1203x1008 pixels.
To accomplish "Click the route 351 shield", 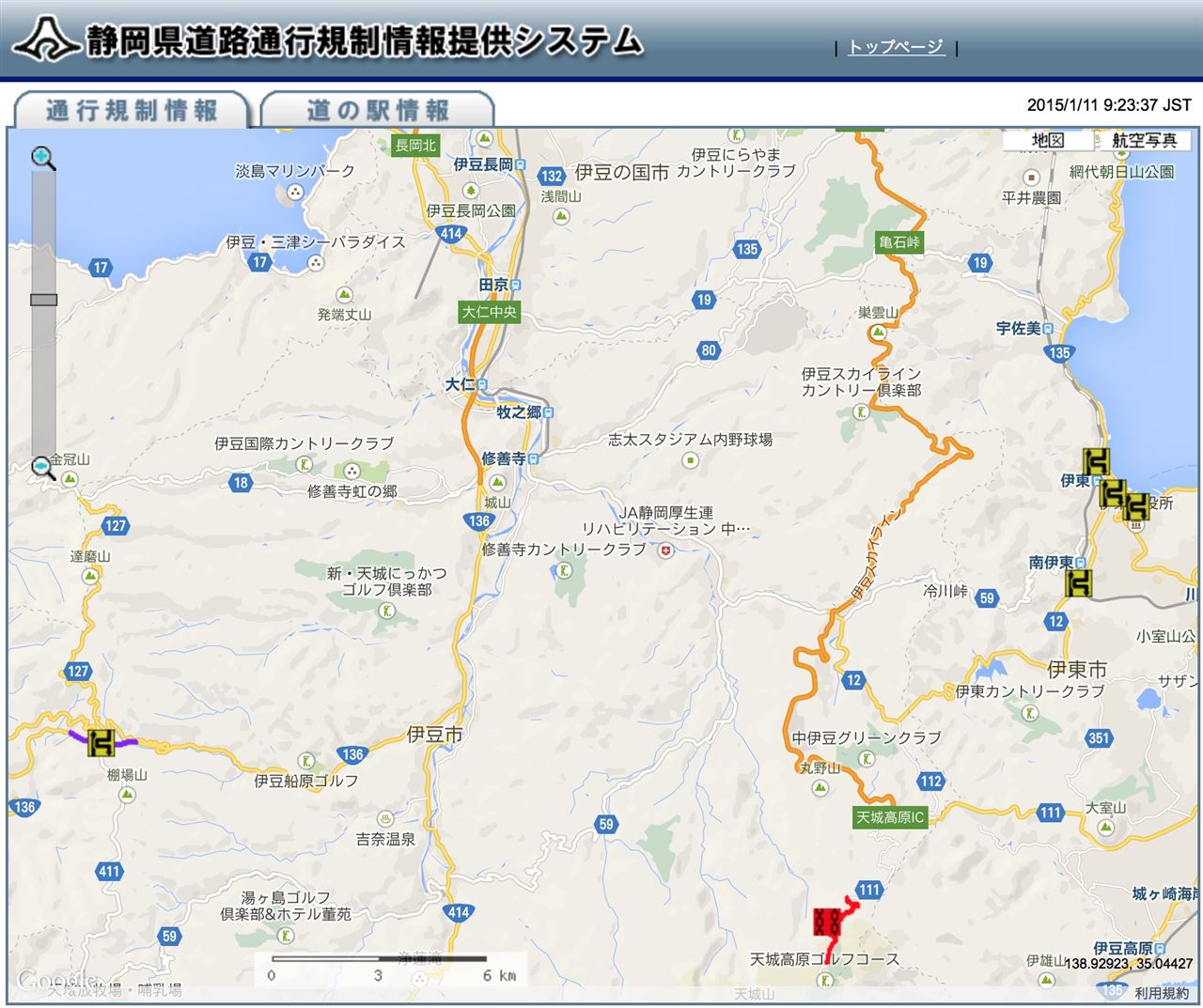I will [1099, 738].
